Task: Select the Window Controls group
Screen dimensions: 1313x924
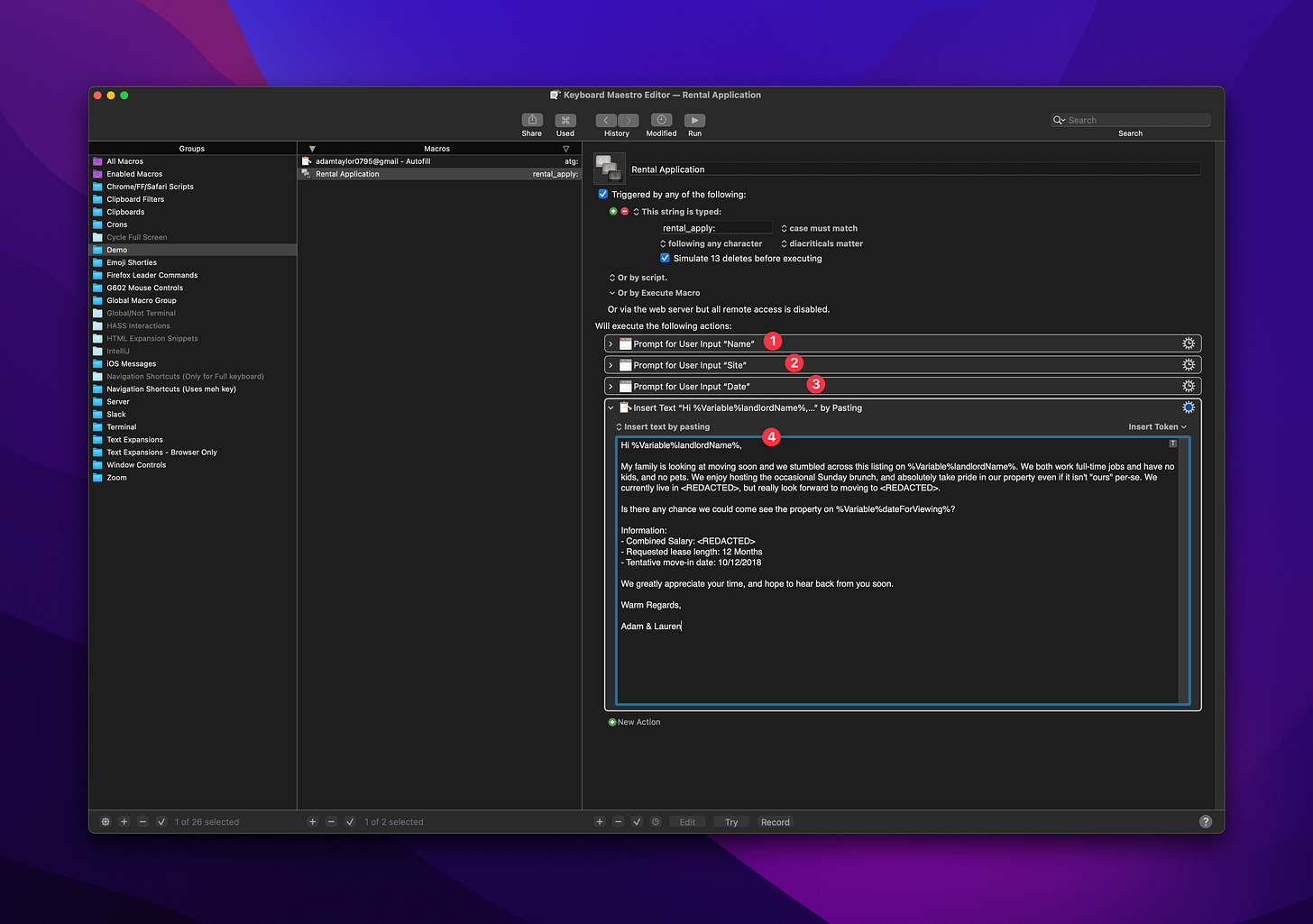Action: (193, 465)
